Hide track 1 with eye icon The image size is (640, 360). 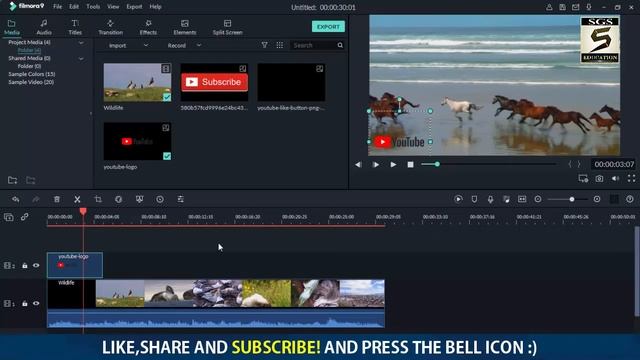36,304
